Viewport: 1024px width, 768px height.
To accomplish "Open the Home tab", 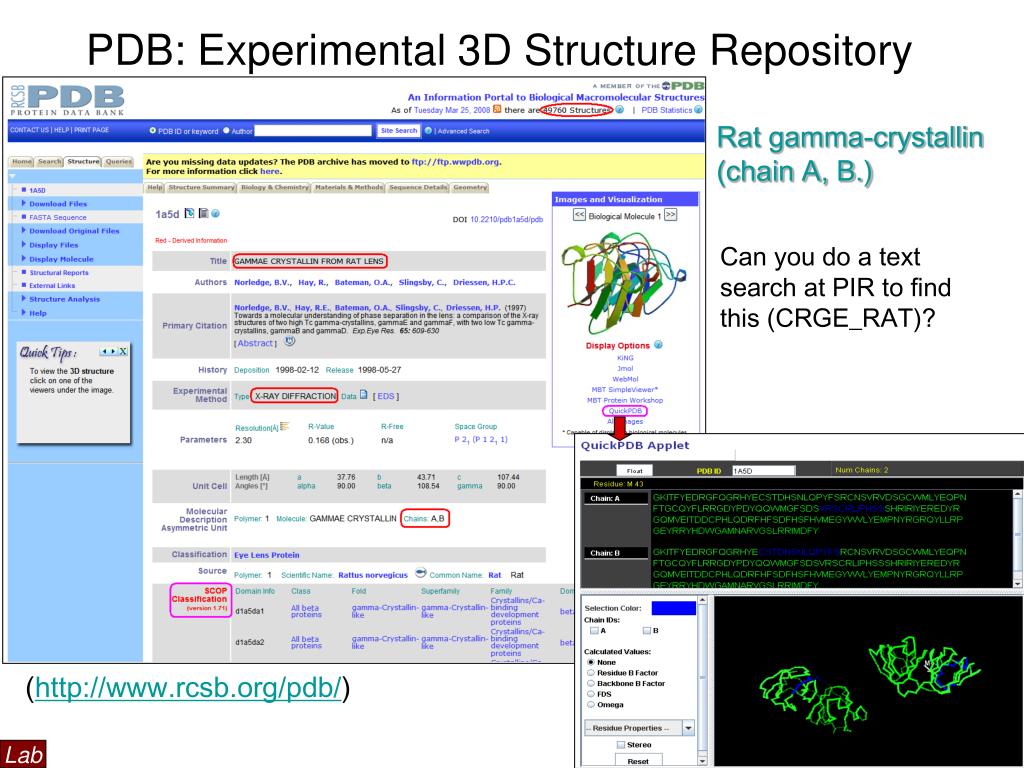I will click(22, 161).
